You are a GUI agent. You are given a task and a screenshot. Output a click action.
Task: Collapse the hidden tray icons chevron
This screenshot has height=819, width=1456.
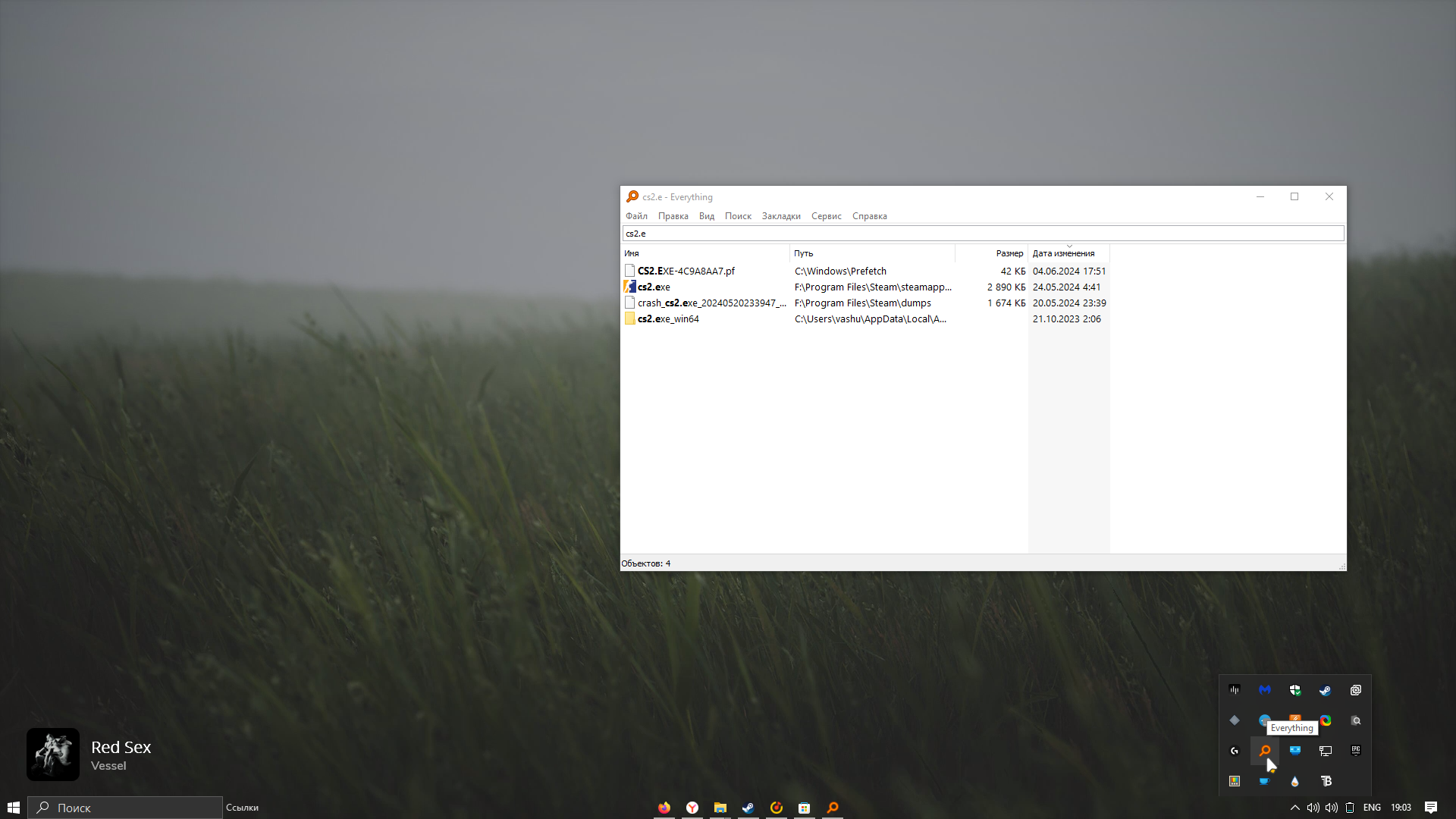(x=1294, y=808)
